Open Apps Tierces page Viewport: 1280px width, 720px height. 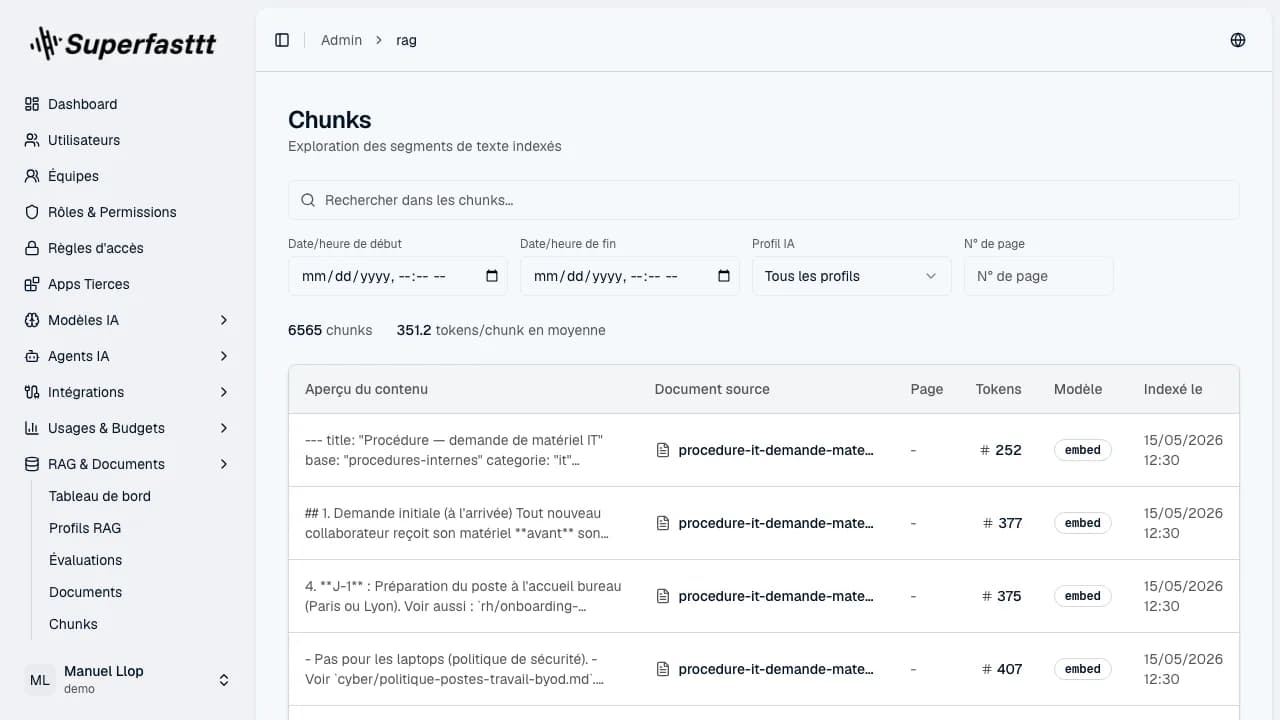click(x=128, y=284)
